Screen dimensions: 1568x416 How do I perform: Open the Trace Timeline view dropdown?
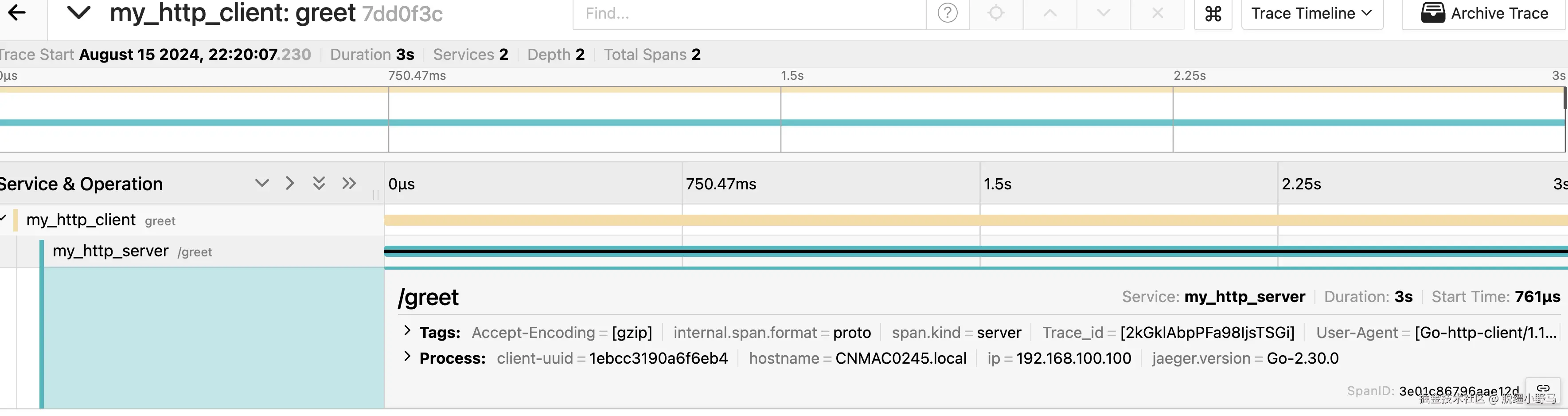pos(1312,13)
